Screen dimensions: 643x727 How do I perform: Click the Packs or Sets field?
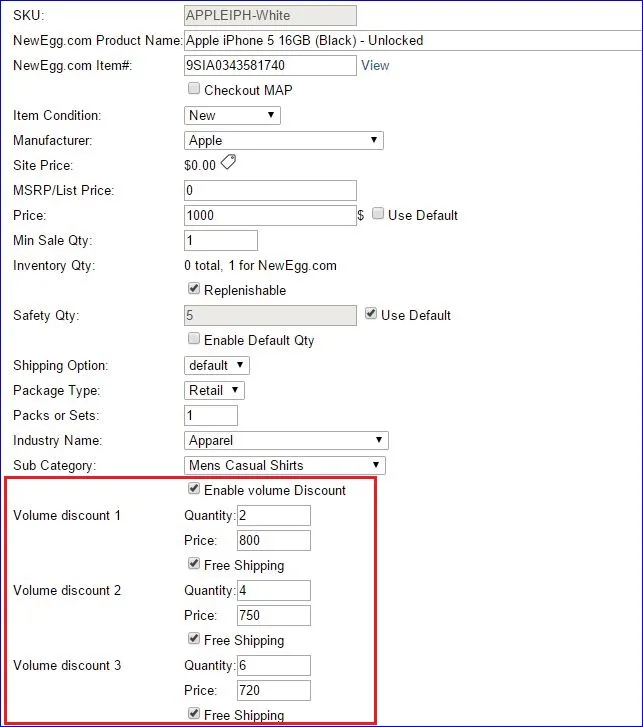coord(211,415)
